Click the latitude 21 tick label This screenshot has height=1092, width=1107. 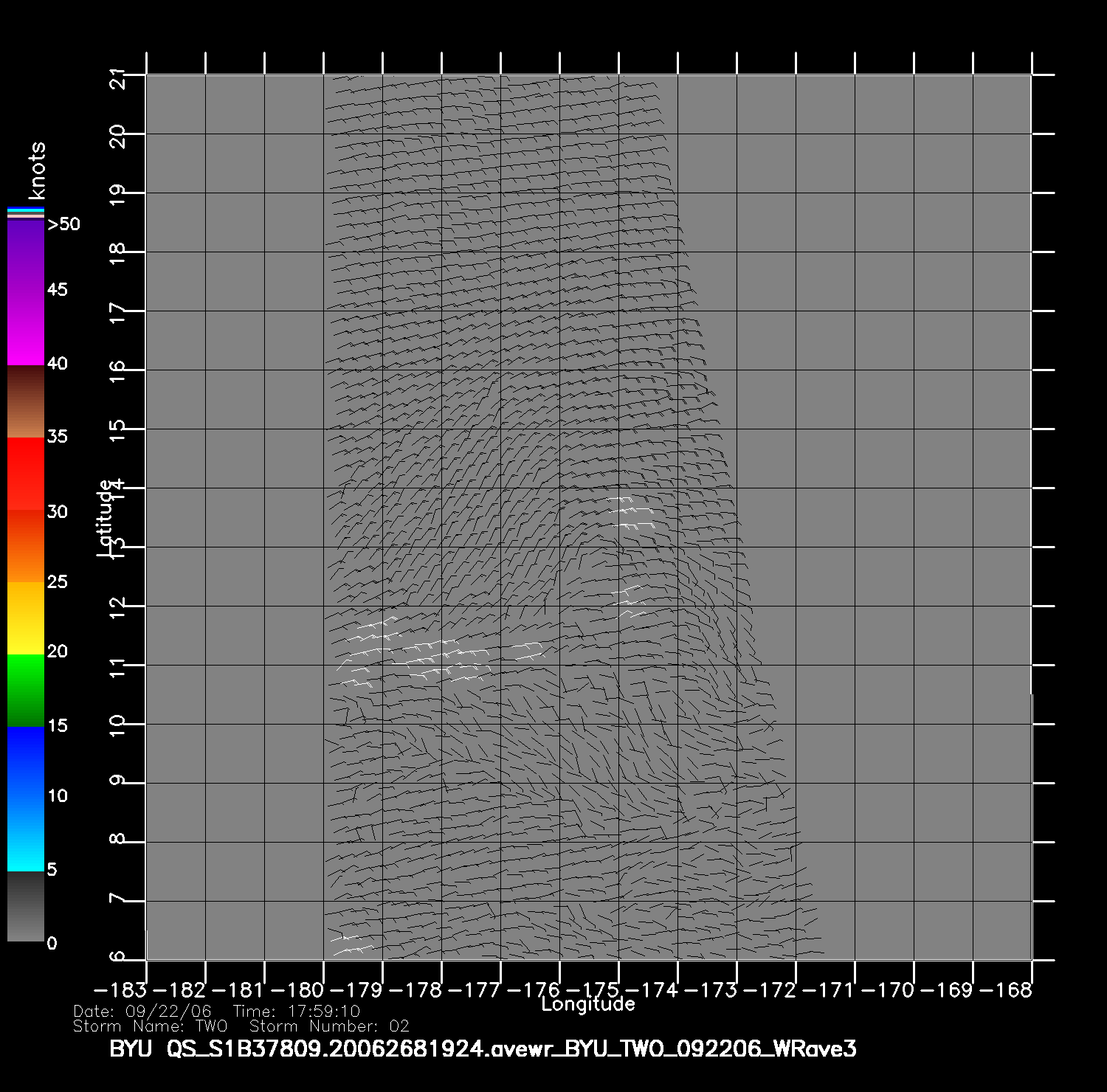click(118, 77)
